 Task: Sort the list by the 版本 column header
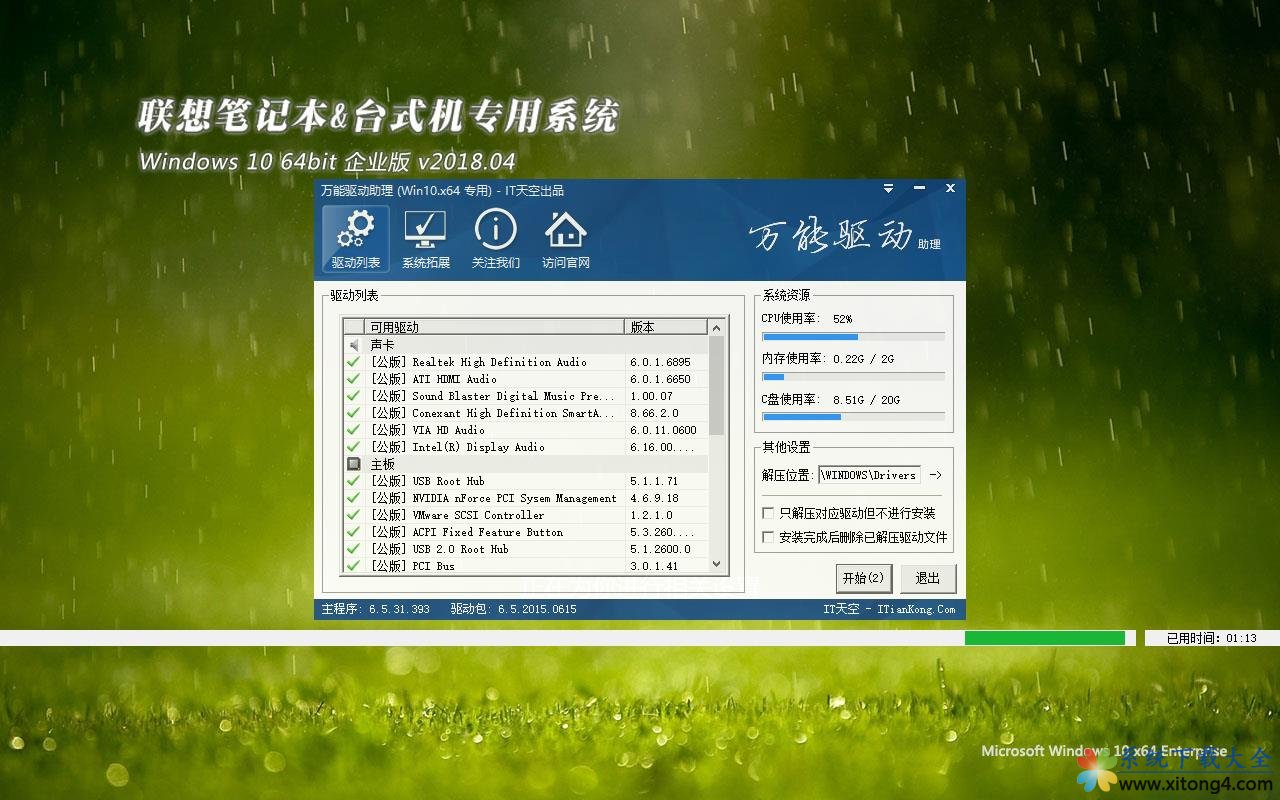coord(641,326)
